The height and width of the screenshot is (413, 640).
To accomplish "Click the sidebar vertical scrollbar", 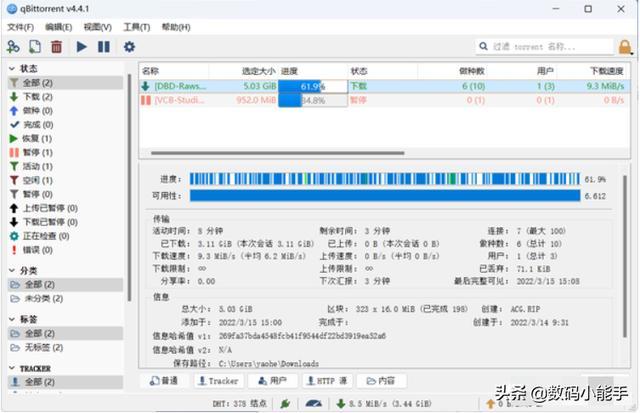I will (x=129, y=188).
